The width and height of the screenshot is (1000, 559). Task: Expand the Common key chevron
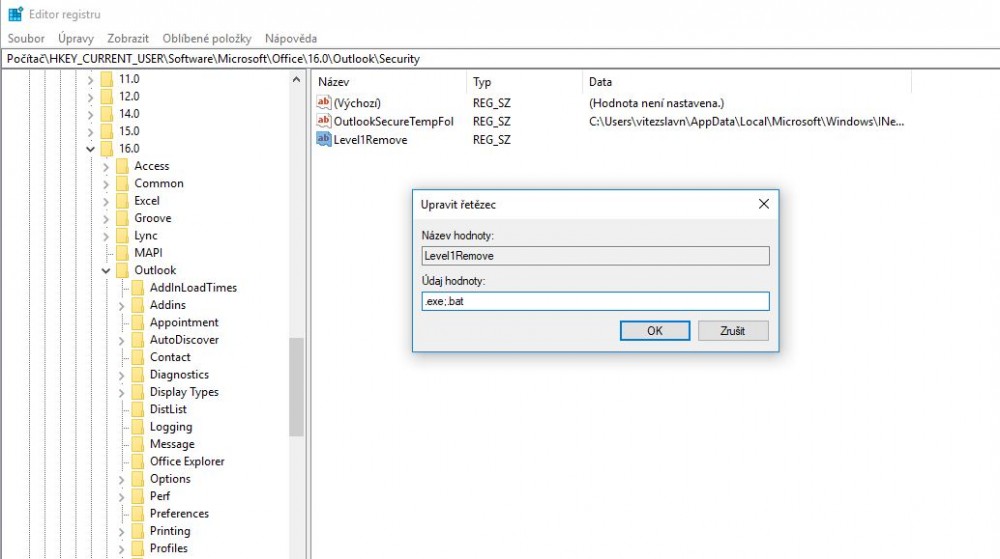click(106, 184)
